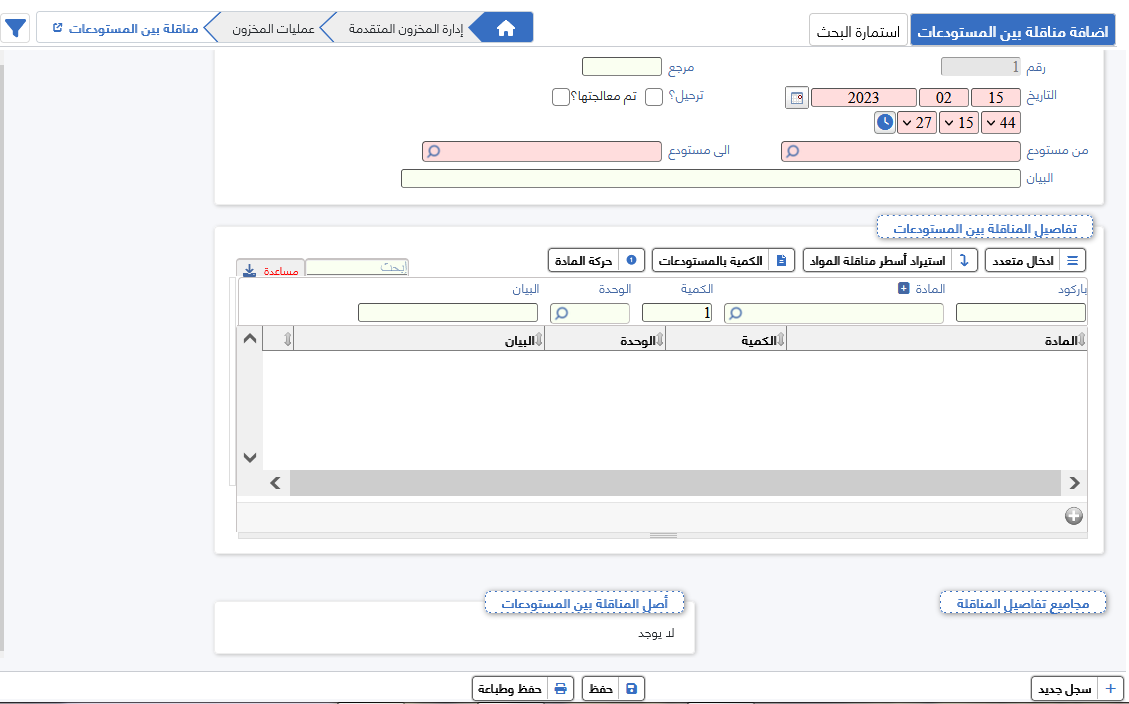Image resolution: width=1129 pixels, height=704 pixels.
Task: Click the search icon in من مستودع field
Action: 792,152
